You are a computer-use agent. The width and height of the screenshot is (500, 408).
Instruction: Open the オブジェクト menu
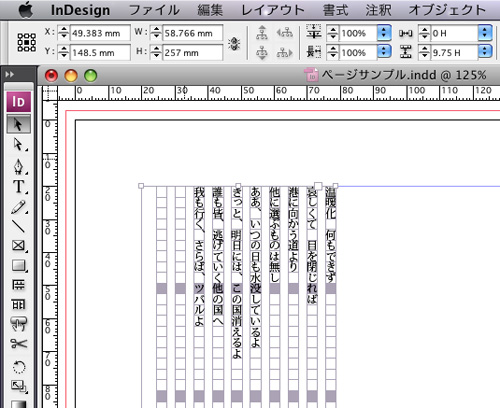447,10
